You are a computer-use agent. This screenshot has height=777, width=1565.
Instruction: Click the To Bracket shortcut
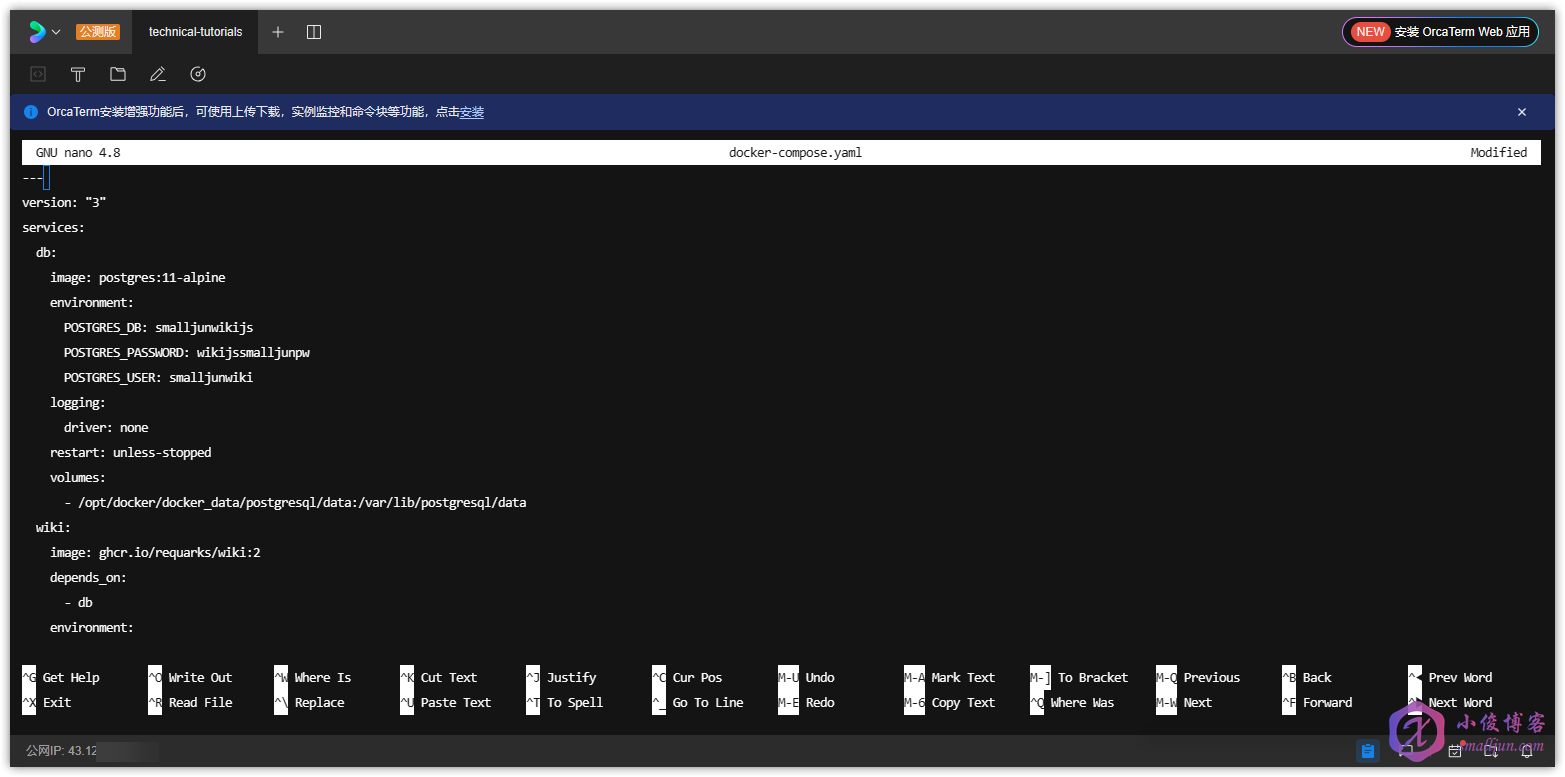(1093, 678)
